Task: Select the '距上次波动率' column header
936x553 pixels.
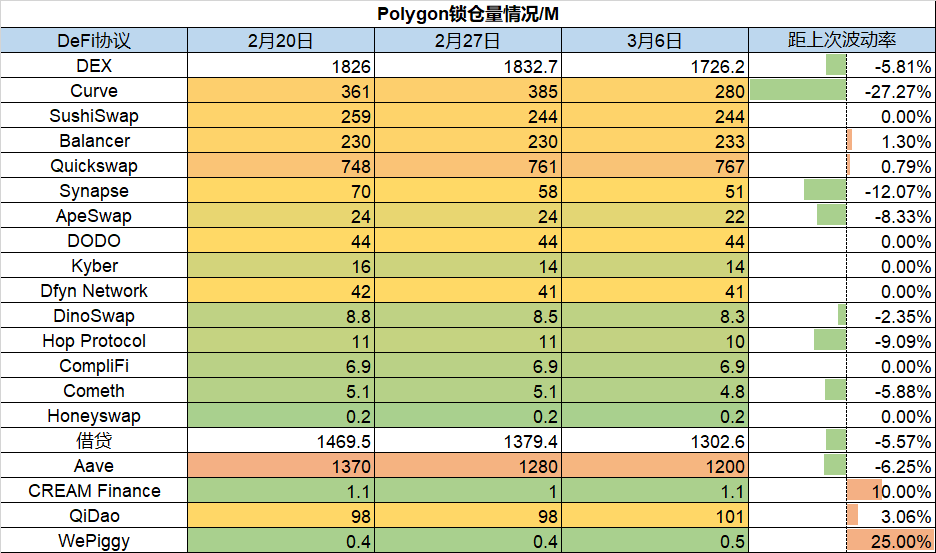Action: 842,40
